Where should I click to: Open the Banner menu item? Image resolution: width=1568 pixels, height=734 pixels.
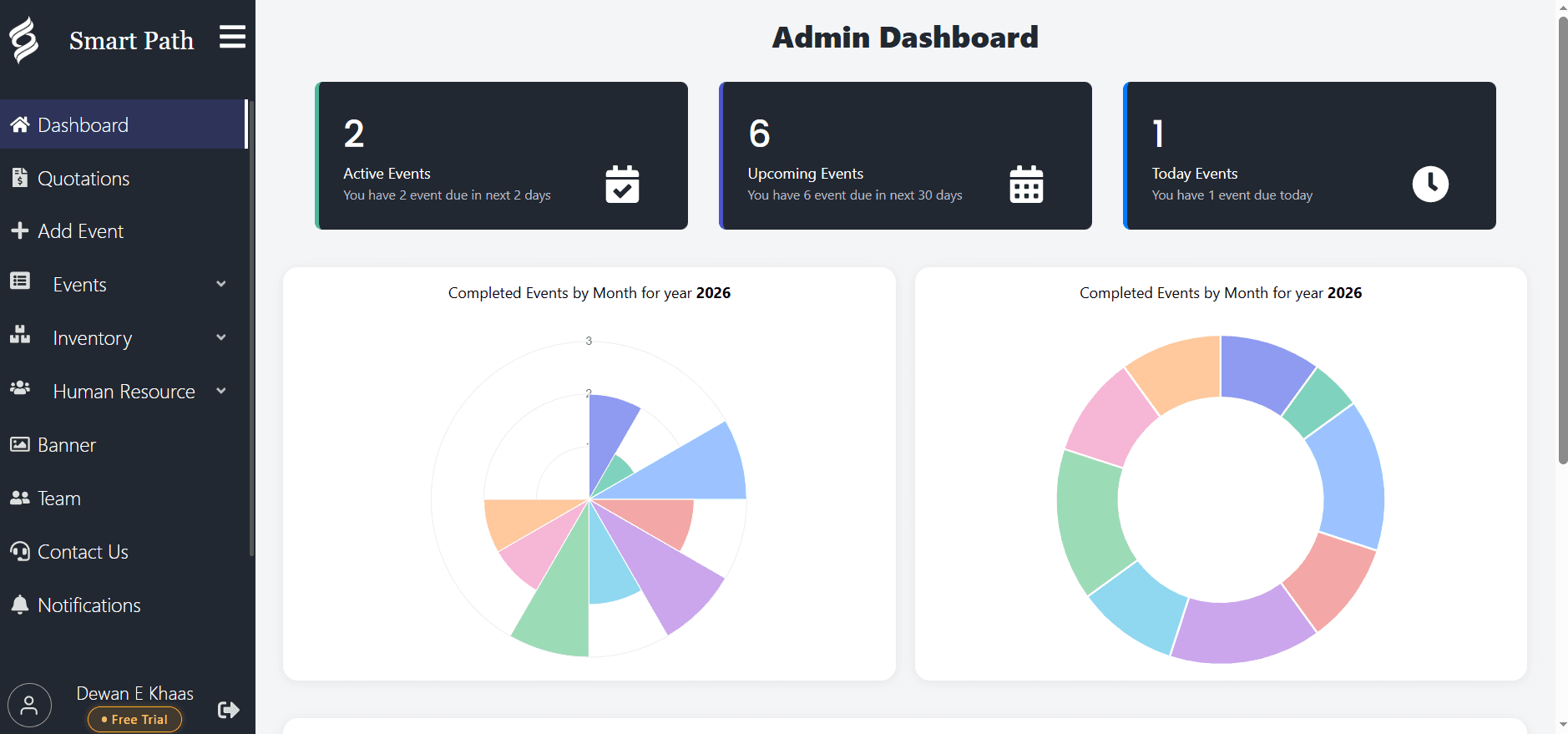coord(124,445)
